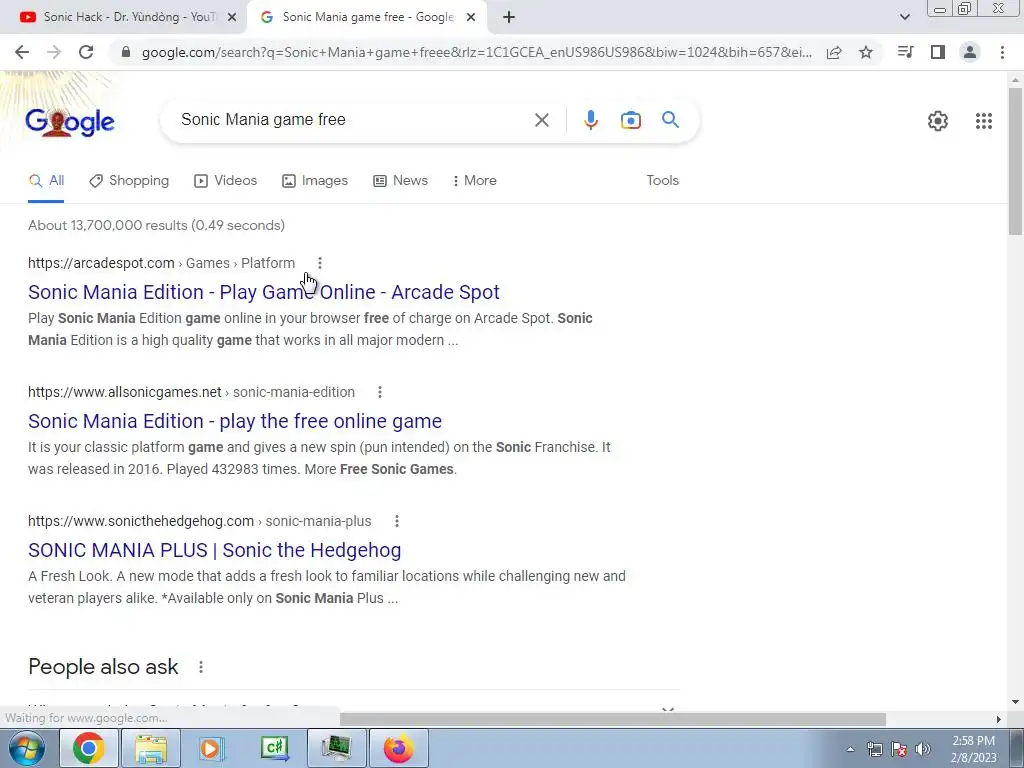Click the allsonicgames.net breadcrumb URL
The height and width of the screenshot is (768, 1024).
191,392
